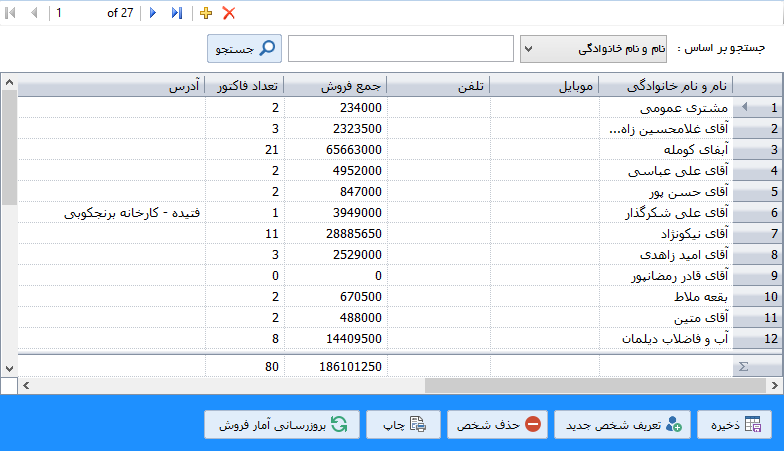
Task: Sort by the تعداد فاکتور column header
Action: [x=245, y=86]
